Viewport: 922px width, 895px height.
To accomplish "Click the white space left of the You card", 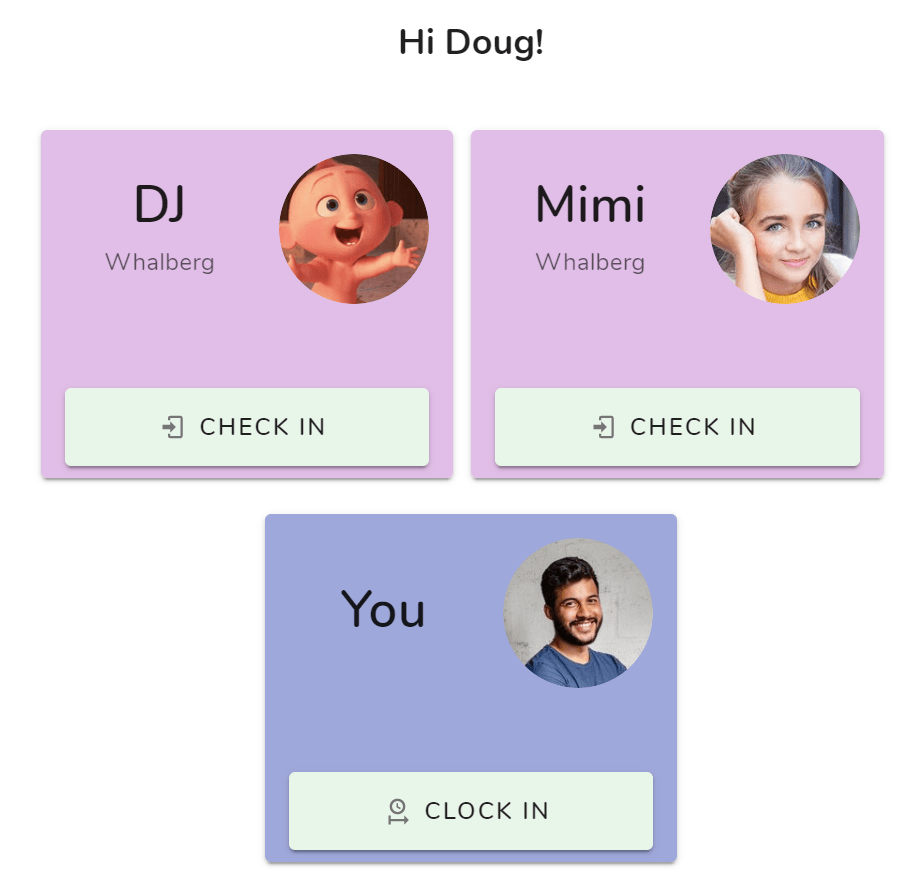I will [132, 688].
